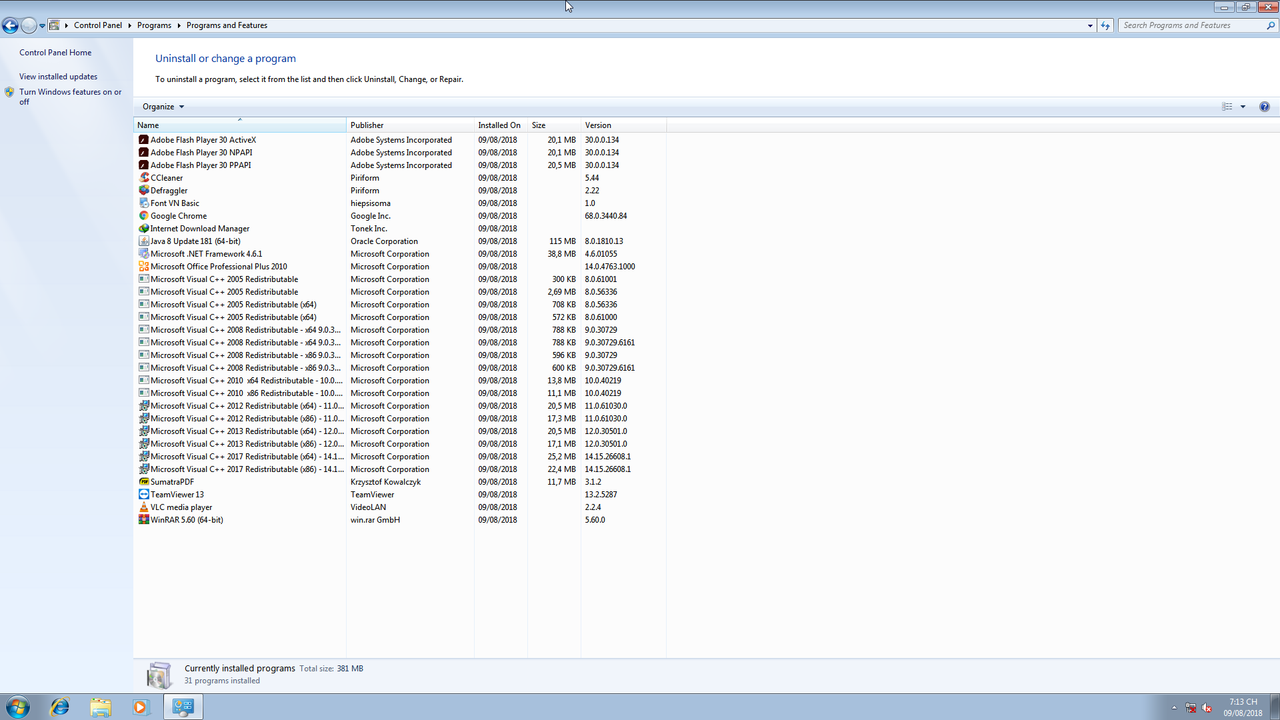Click the Control Panel taskbar button
Viewport: 1280px width, 720px height.
tap(183, 707)
